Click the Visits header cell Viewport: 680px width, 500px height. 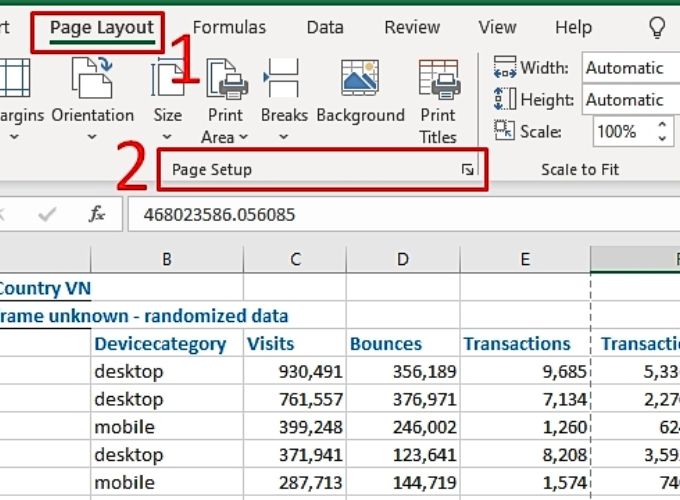pos(295,343)
